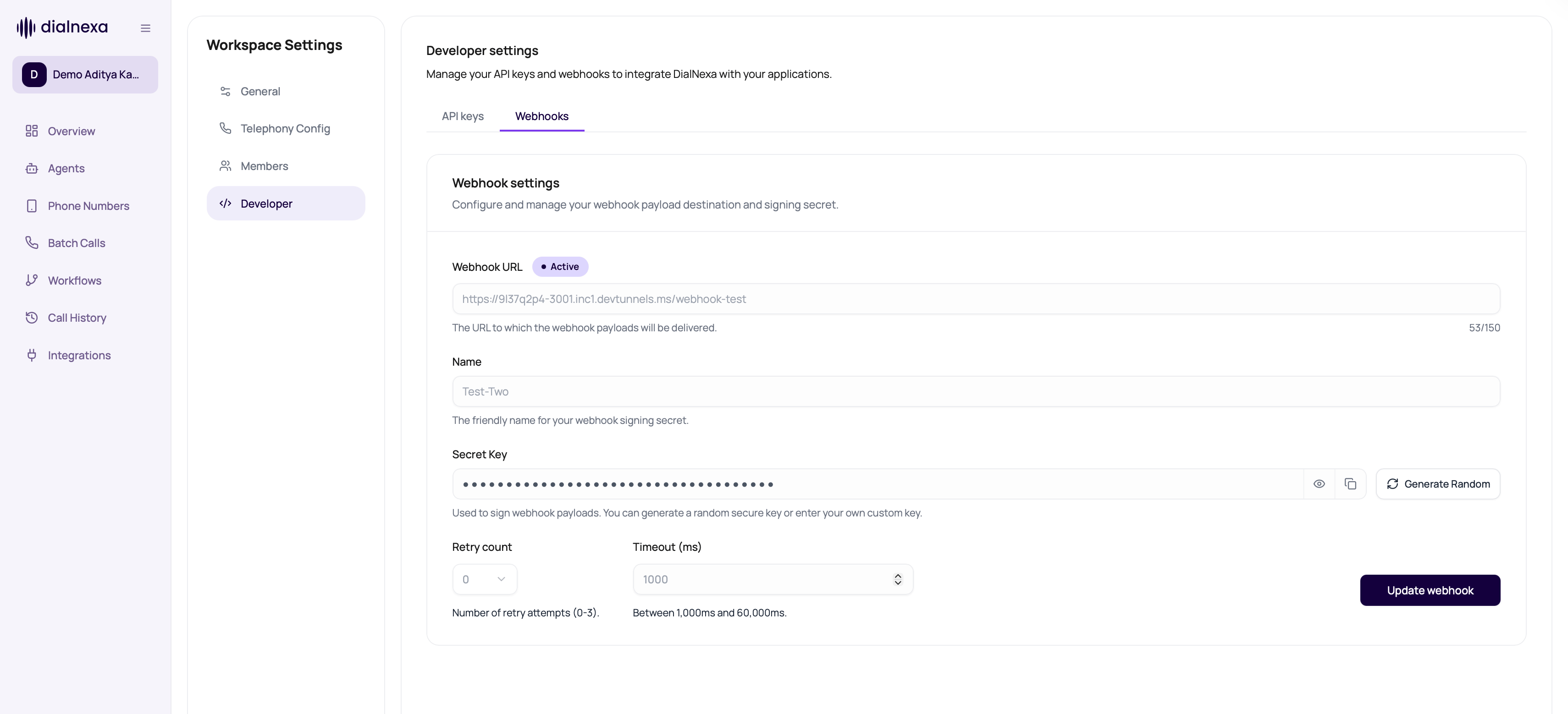Click Update webhook button
The height and width of the screenshot is (714, 1568).
pos(1430,590)
